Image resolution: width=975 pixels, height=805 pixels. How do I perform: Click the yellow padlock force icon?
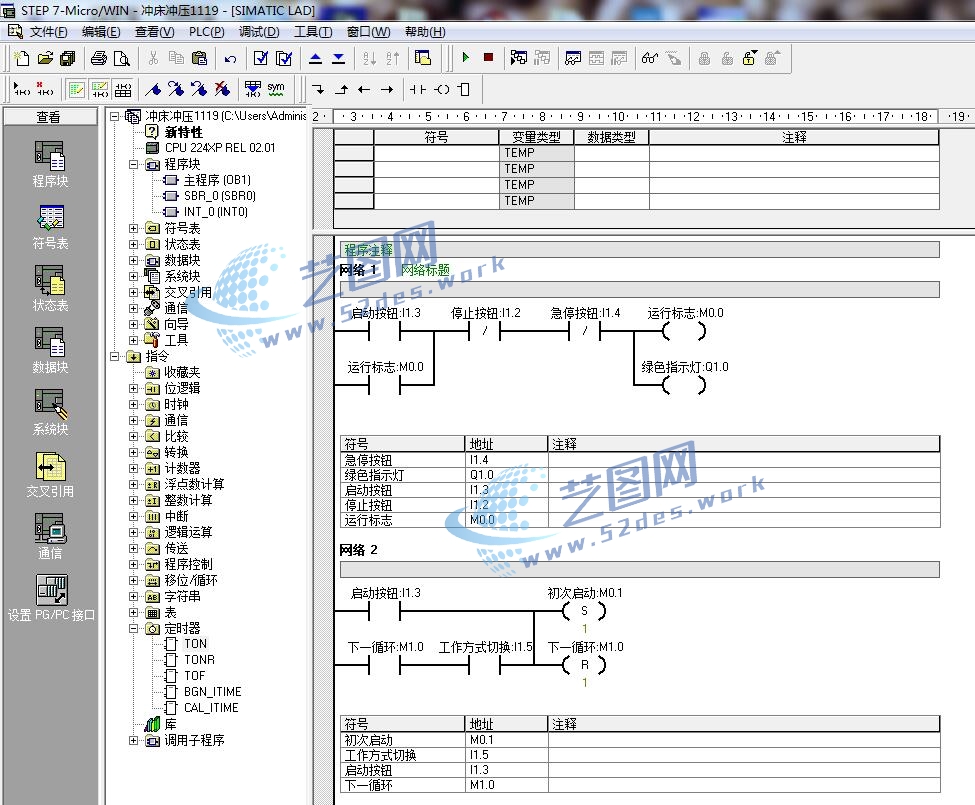[x=750, y=58]
